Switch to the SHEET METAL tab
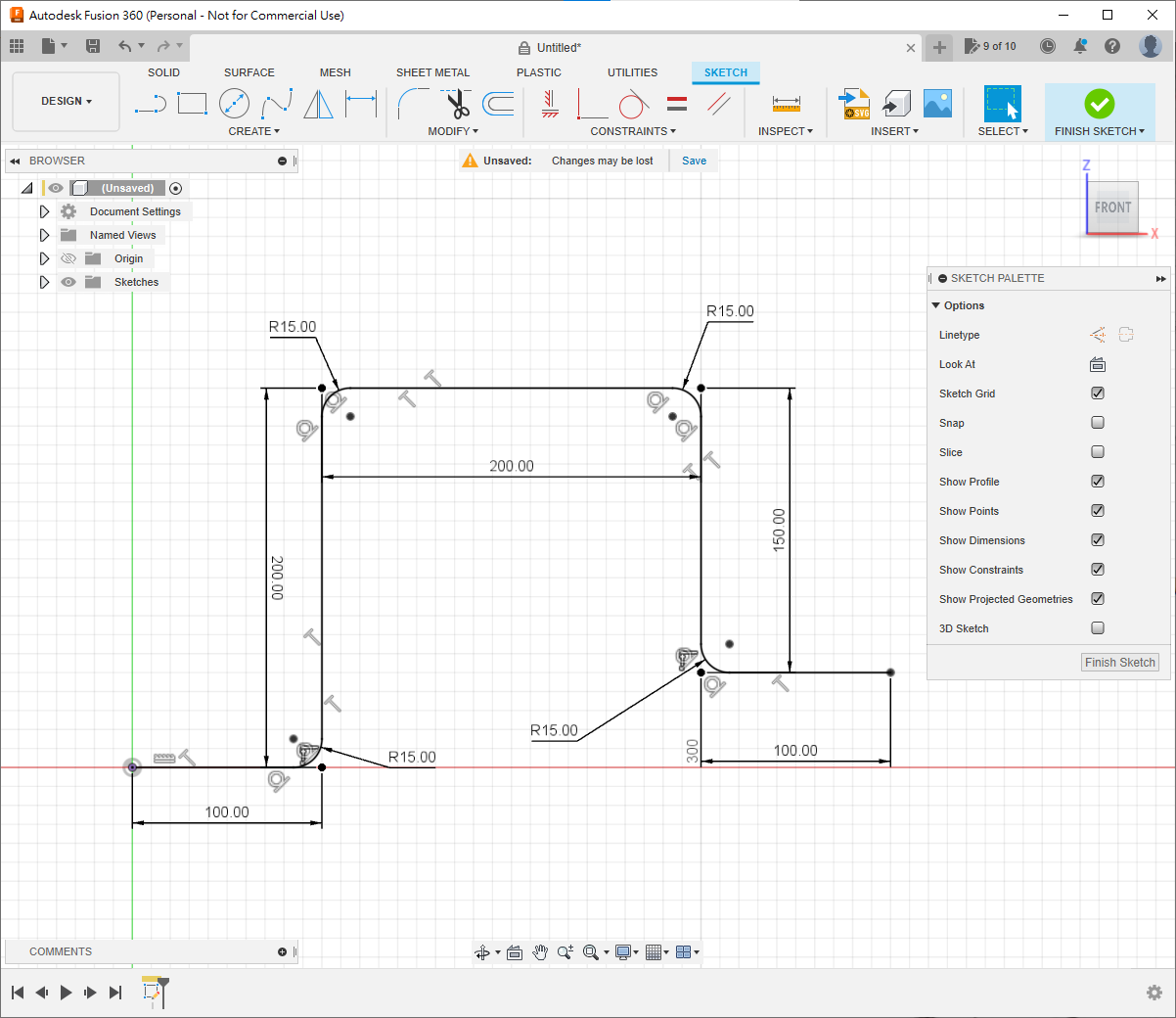This screenshot has height=1018, width=1176. 432,72
